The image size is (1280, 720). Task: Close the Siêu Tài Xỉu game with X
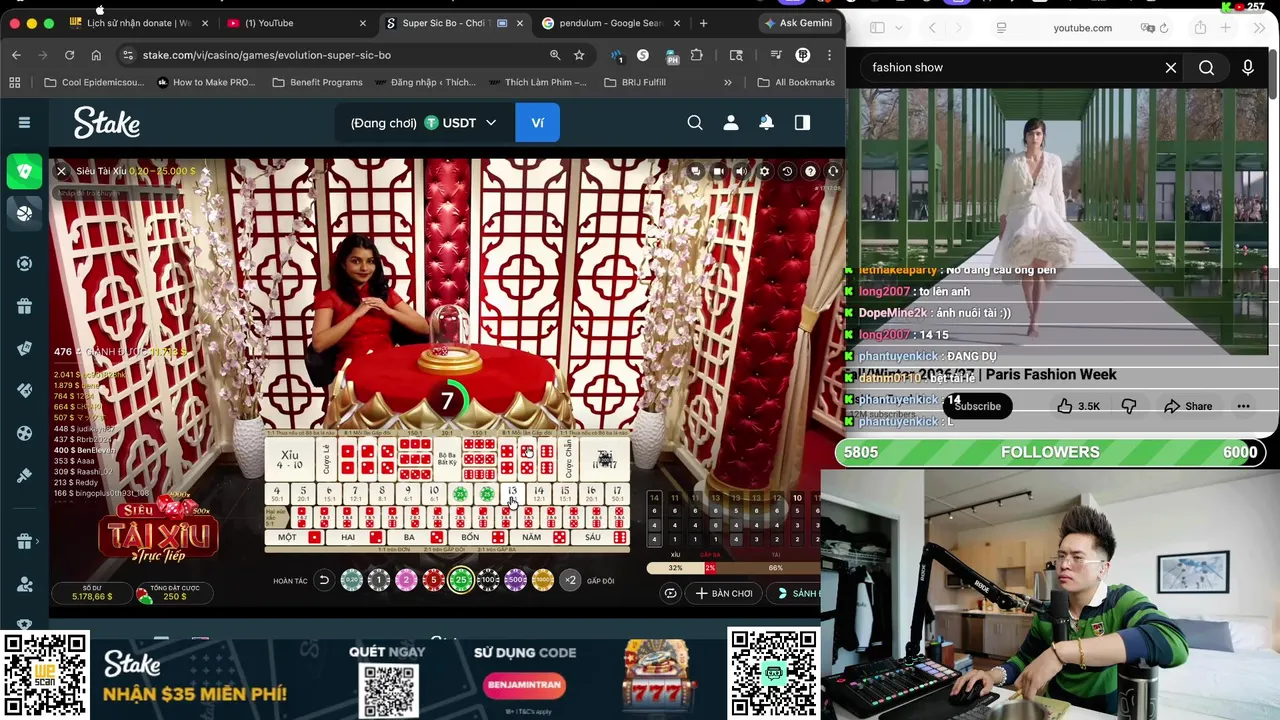tap(61, 171)
